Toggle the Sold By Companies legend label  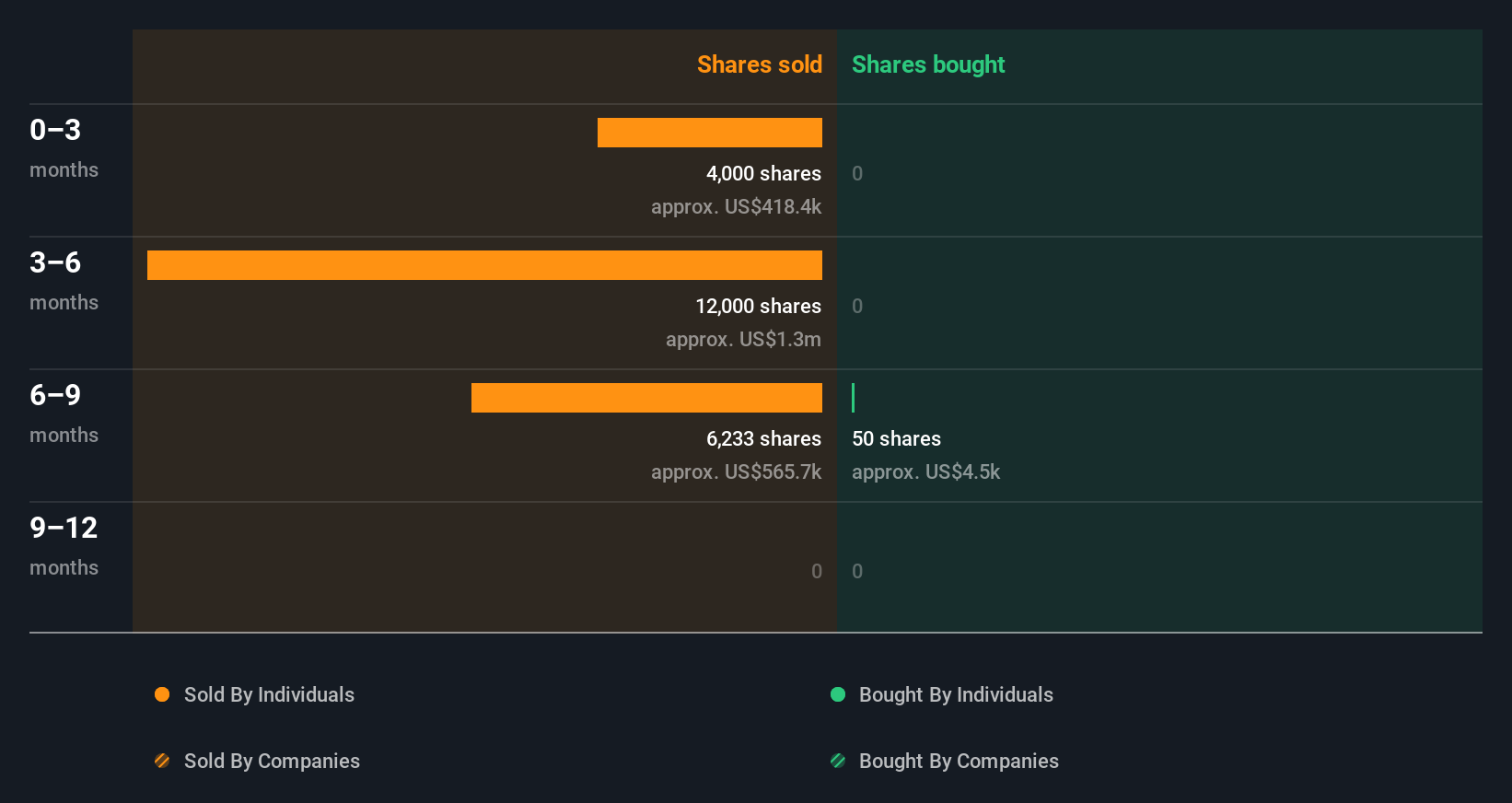[272, 761]
